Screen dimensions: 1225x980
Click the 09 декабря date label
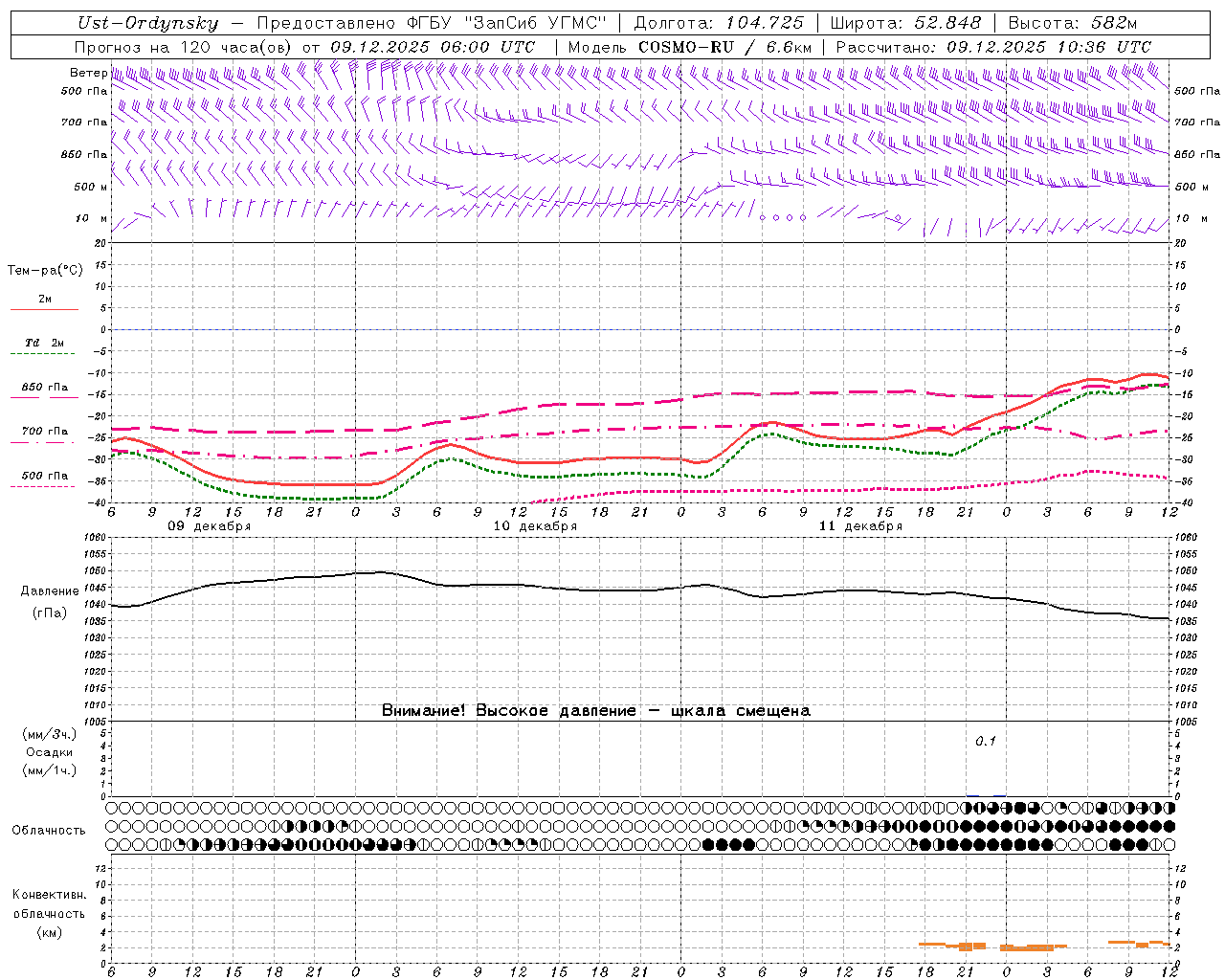pyautogui.click(x=210, y=526)
